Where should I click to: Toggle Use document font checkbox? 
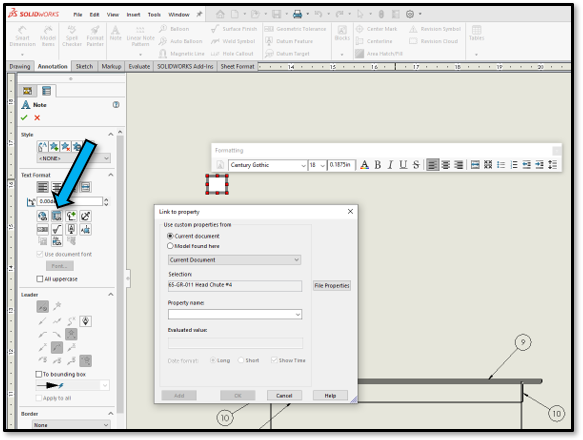pos(40,254)
